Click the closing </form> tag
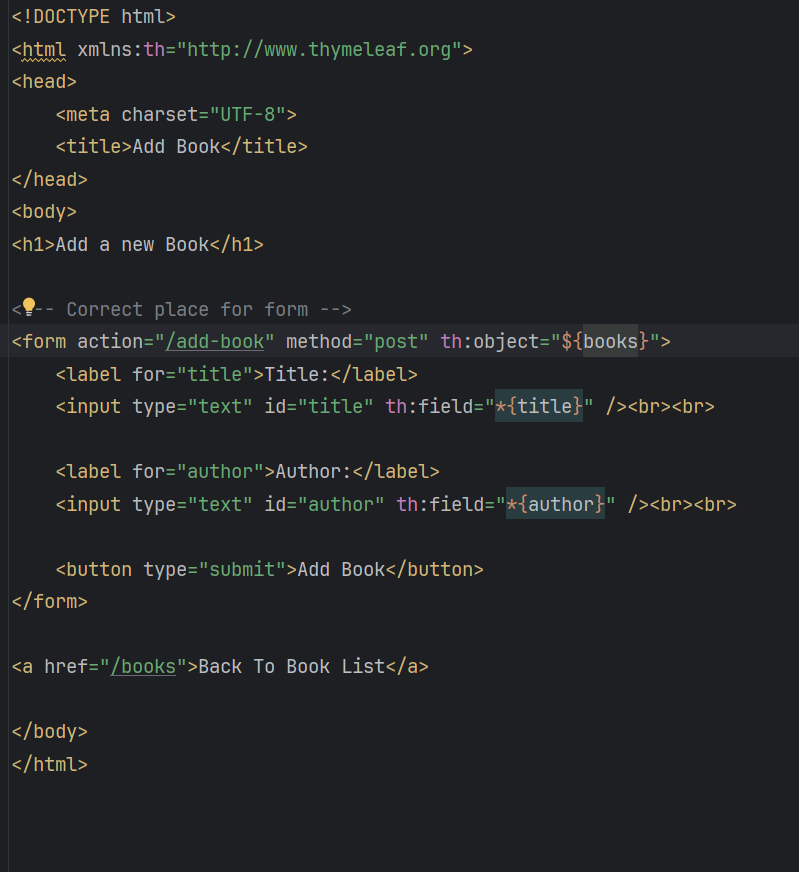This screenshot has height=872, width=799. pos(49,602)
